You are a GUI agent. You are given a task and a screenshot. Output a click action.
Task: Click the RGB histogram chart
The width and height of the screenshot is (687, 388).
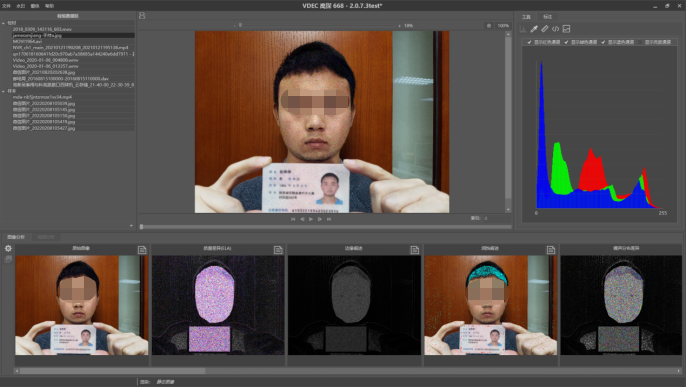coord(599,135)
